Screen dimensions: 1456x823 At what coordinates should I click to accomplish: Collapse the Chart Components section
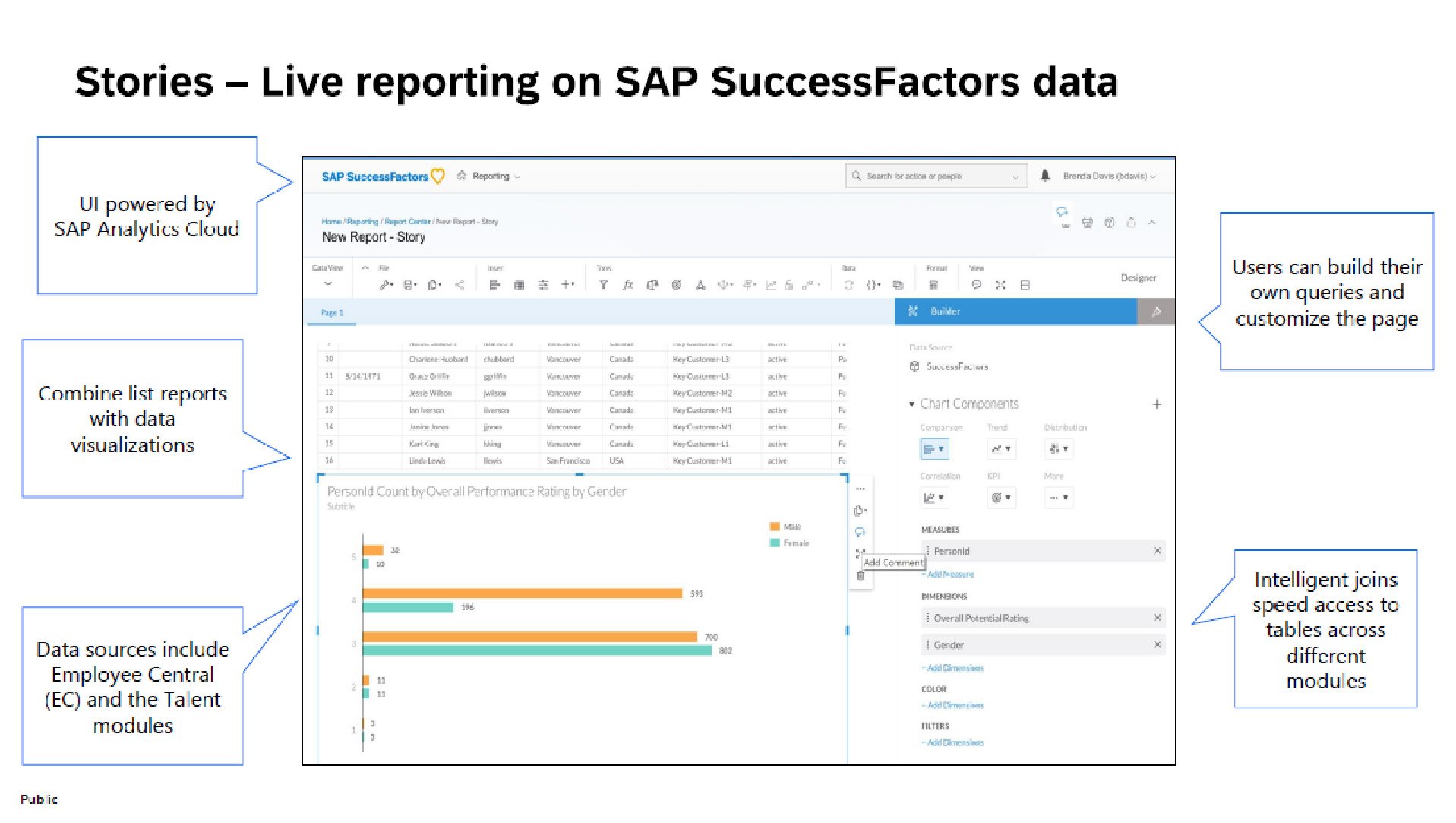[912, 404]
